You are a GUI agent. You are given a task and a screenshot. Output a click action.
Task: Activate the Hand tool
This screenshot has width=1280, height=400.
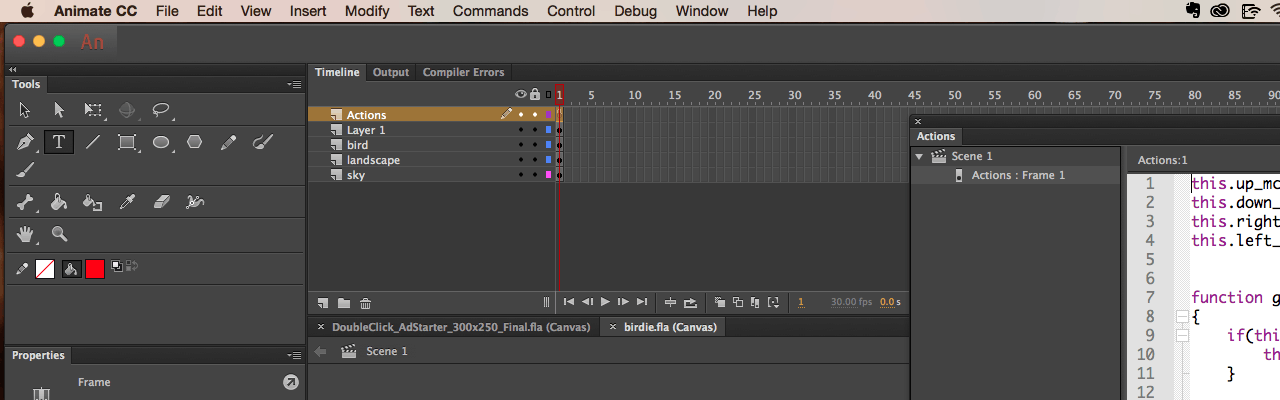[25, 234]
